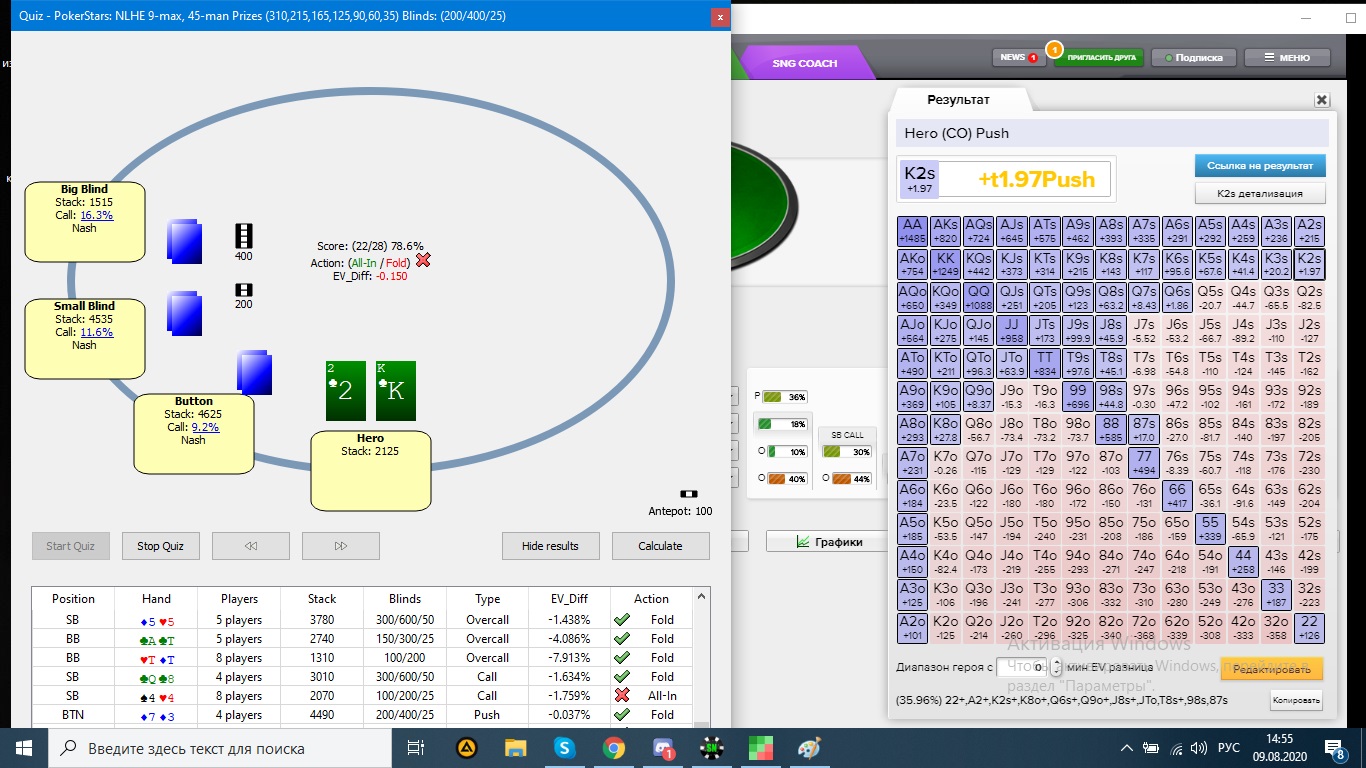Viewport: 1366px width, 768px height.
Task: Click the 30% SB CALL range bar
Action: [x=846, y=451]
